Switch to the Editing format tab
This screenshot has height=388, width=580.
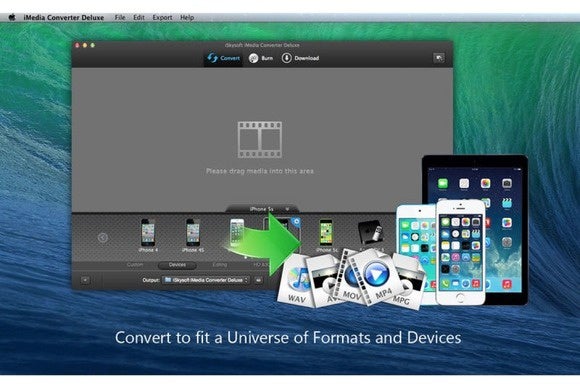coord(220,265)
